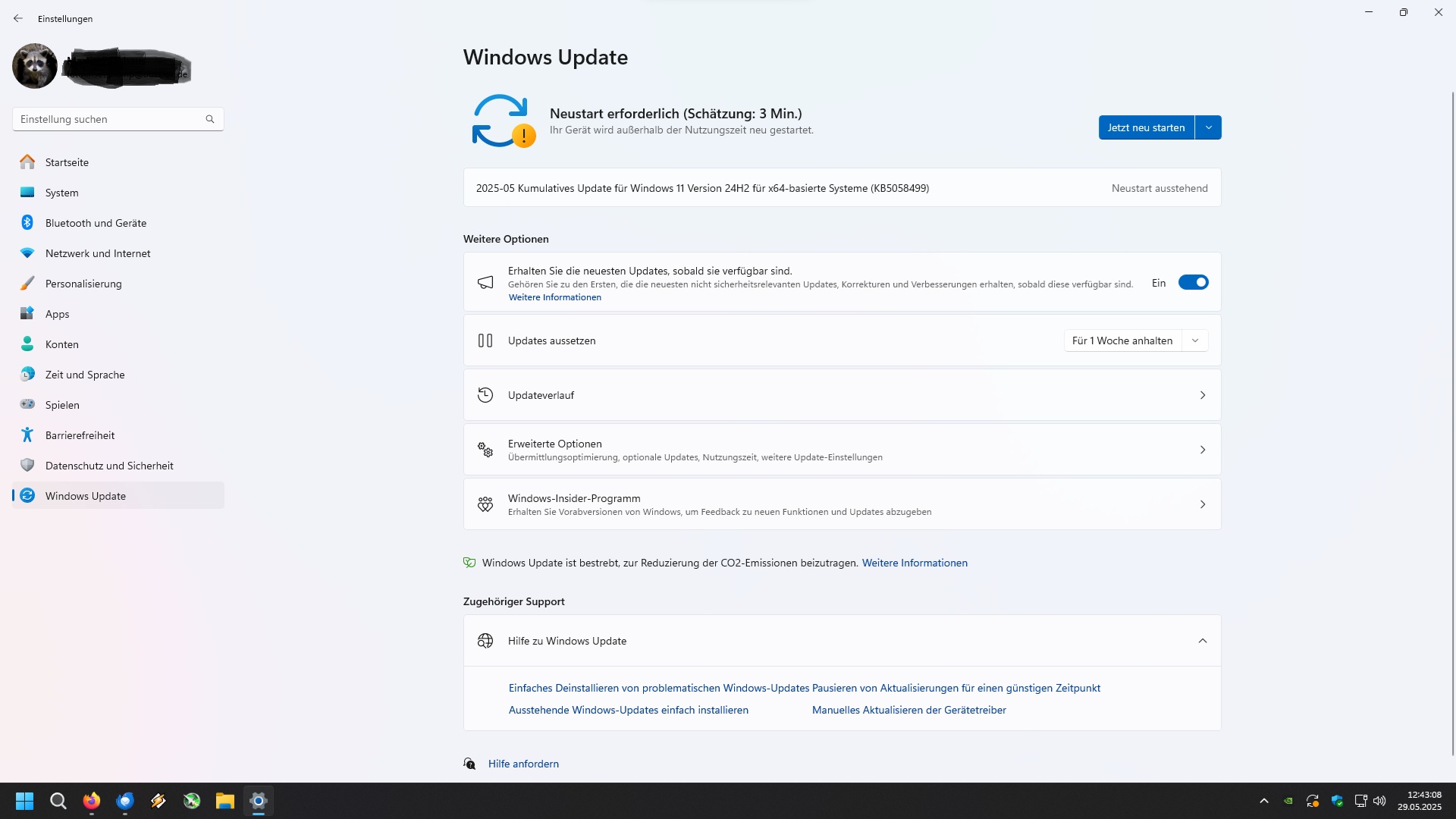Open the restart options dropdown arrow
Image resolution: width=1456 pixels, height=819 pixels.
(x=1209, y=127)
